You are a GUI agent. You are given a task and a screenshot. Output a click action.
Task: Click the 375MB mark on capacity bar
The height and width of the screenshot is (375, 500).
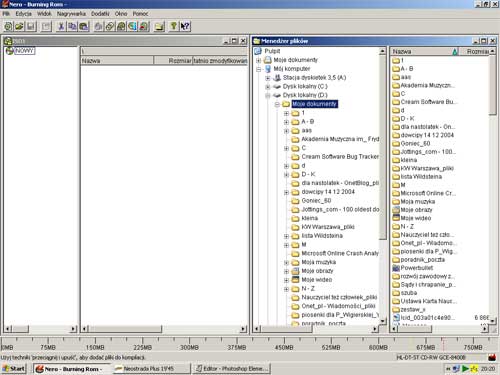coord(237,347)
